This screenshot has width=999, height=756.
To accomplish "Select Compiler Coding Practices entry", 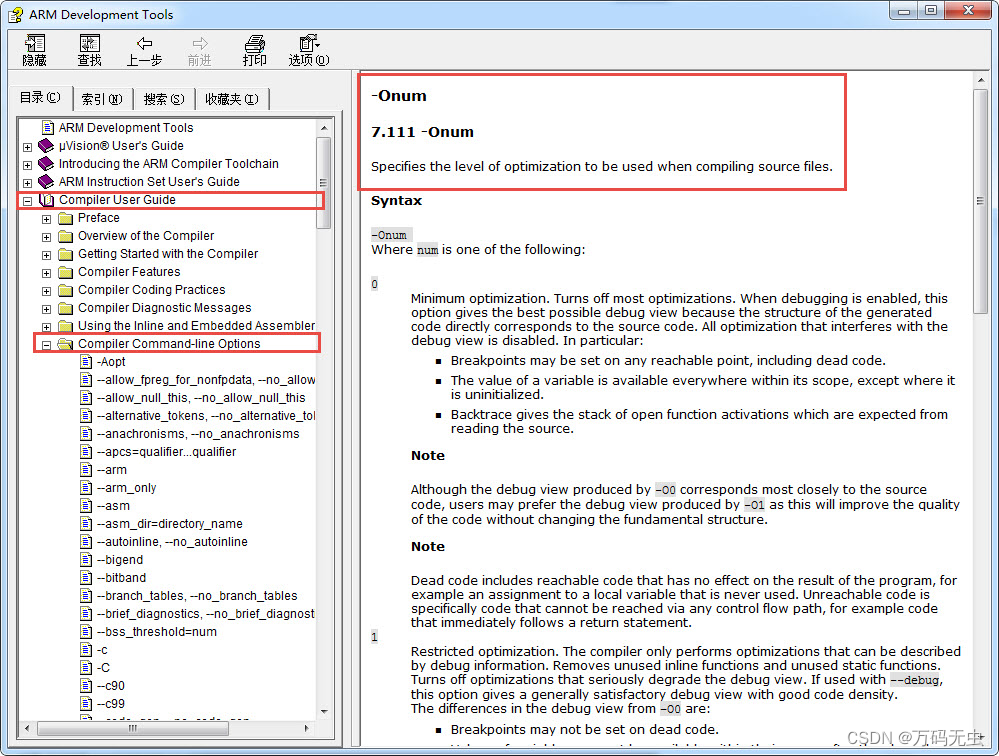I will tap(152, 290).
